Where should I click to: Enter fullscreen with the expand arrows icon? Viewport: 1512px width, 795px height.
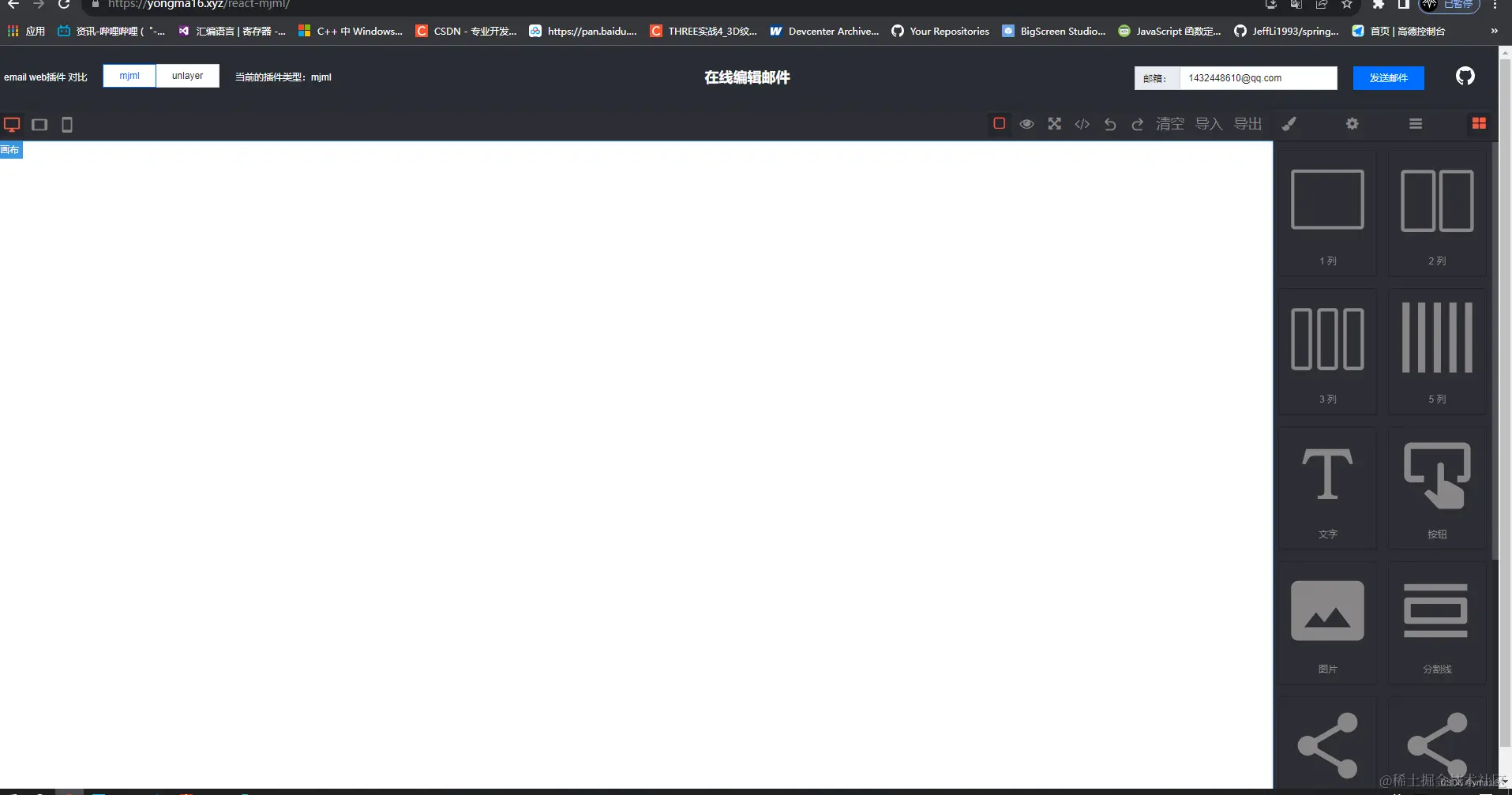click(1054, 124)
